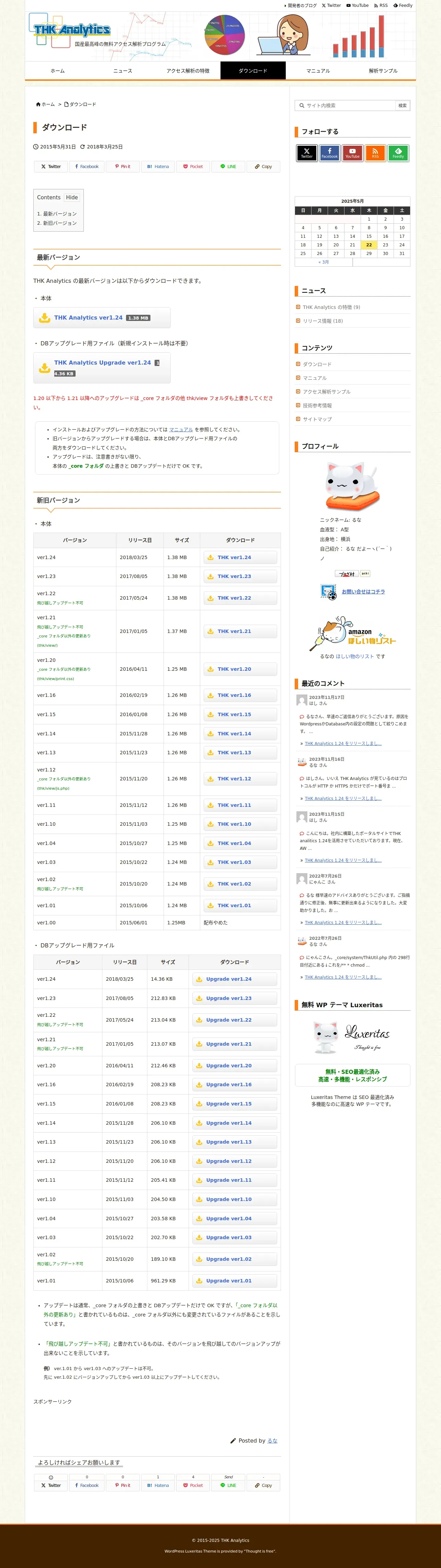Open サイトマップ in the sidebar コンテンツ list
441x1568 pixels.
tap(317, 419)
